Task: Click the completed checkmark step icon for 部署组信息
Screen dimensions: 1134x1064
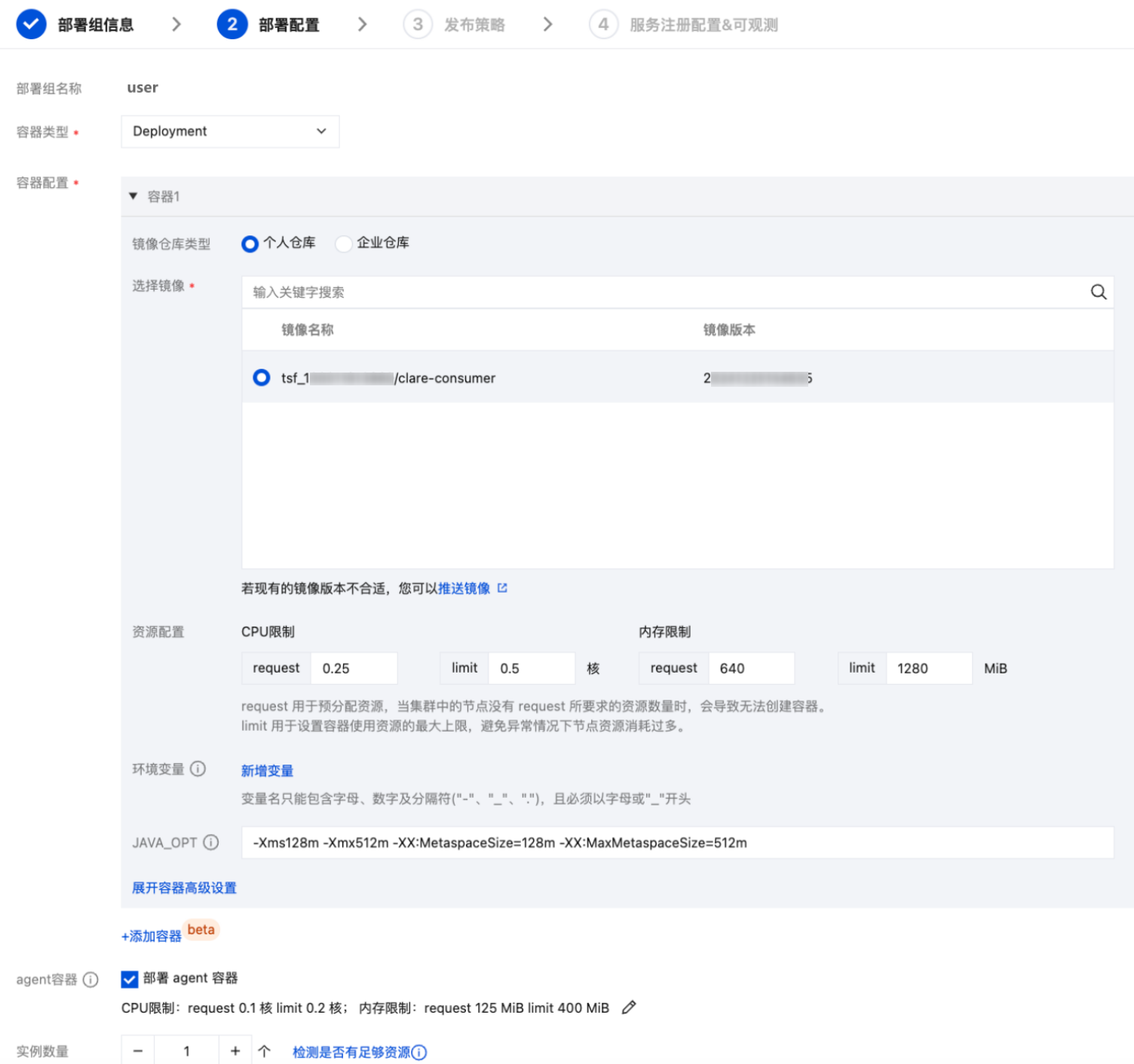Action: 31,24
